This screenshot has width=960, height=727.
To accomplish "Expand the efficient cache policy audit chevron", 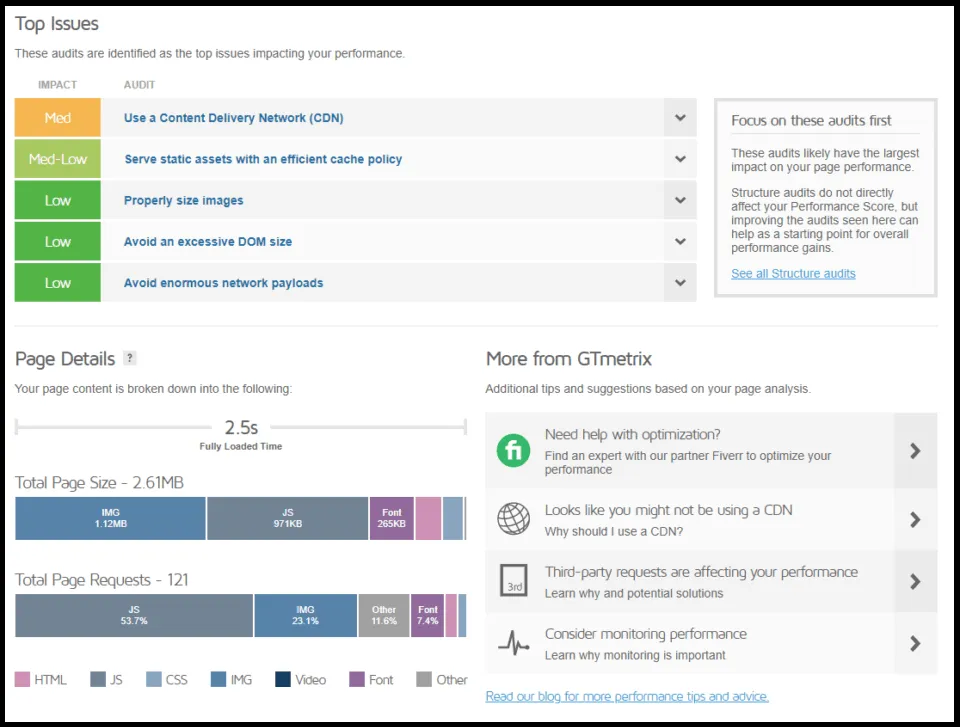I will [x=680, y=159].
